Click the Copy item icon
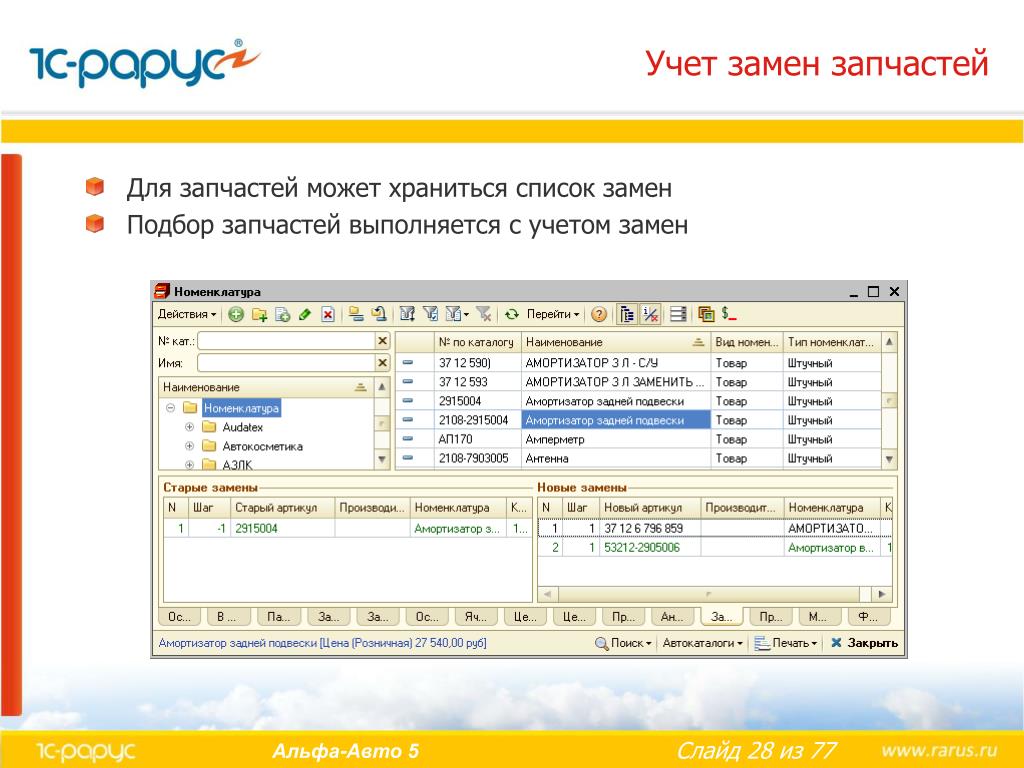The image size is (1024, 768). click(282, 315)
